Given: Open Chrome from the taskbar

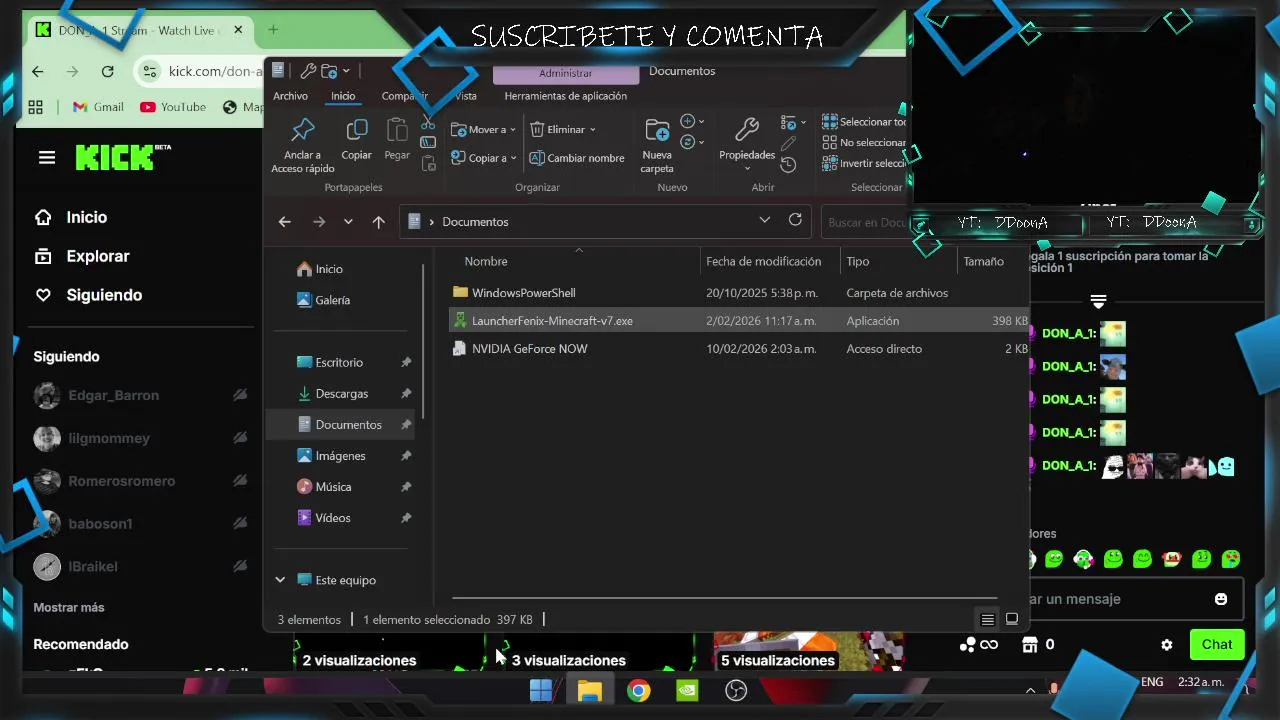Looking at the screenshot, I should (638, 691).
